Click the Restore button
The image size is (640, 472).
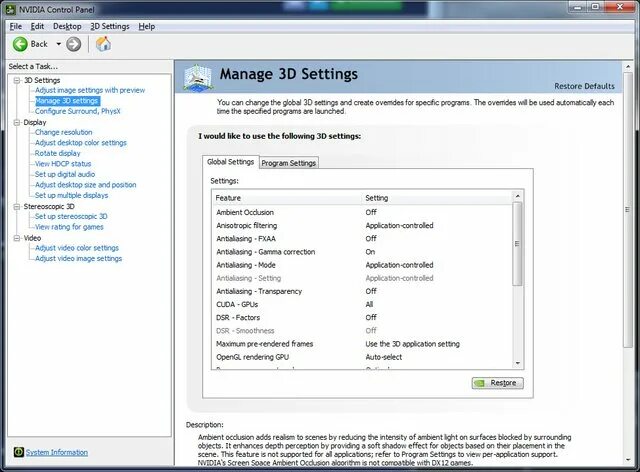498,383
